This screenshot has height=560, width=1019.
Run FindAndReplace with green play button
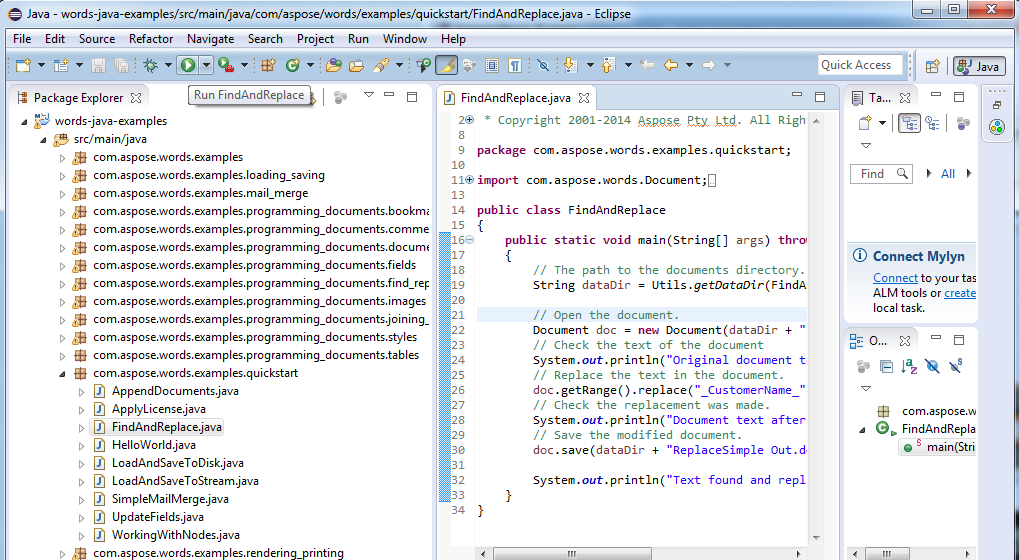tap(188, 65)
